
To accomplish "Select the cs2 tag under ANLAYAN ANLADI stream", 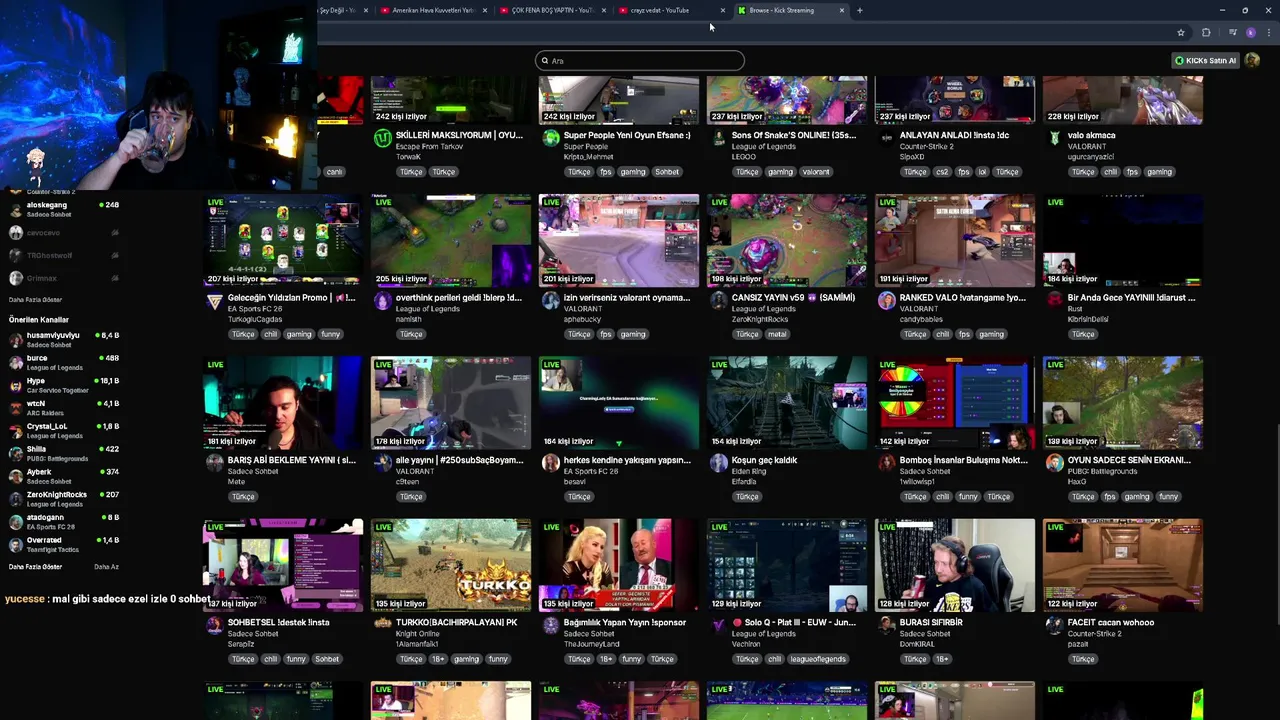I will click(x=941, y=172).
